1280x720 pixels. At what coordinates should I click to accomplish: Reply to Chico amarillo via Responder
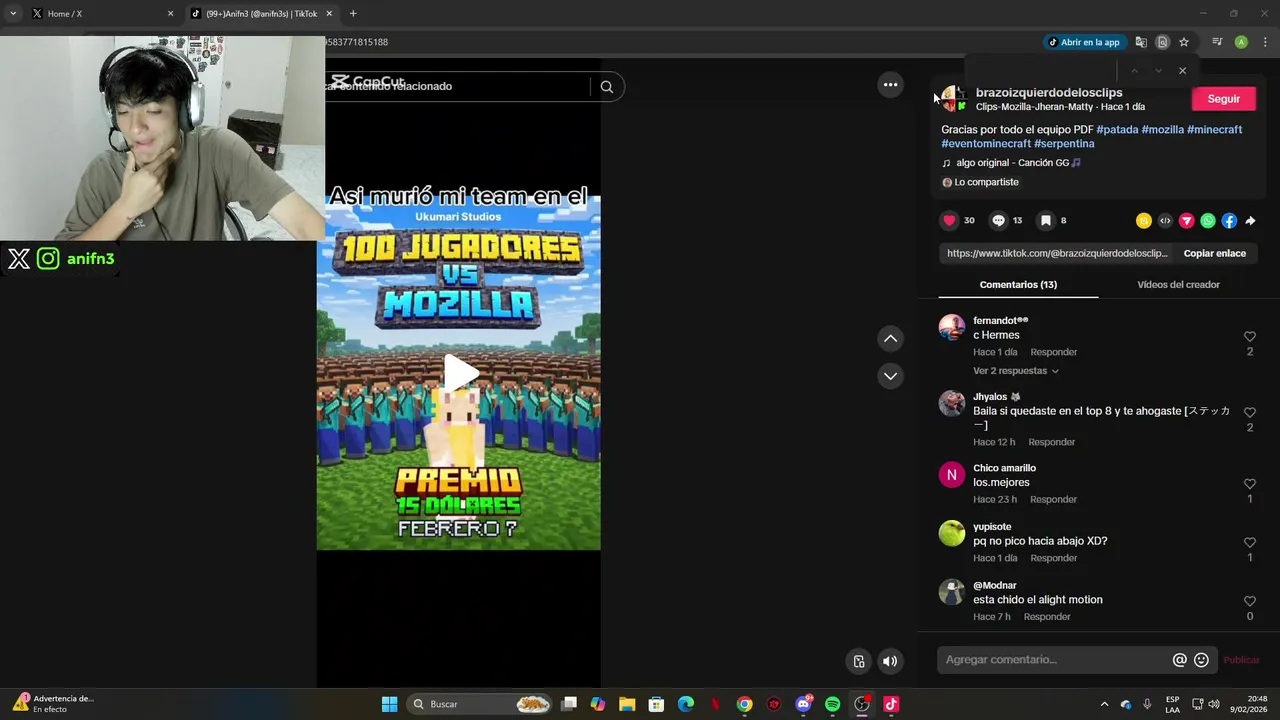(x=1053, y=499)
